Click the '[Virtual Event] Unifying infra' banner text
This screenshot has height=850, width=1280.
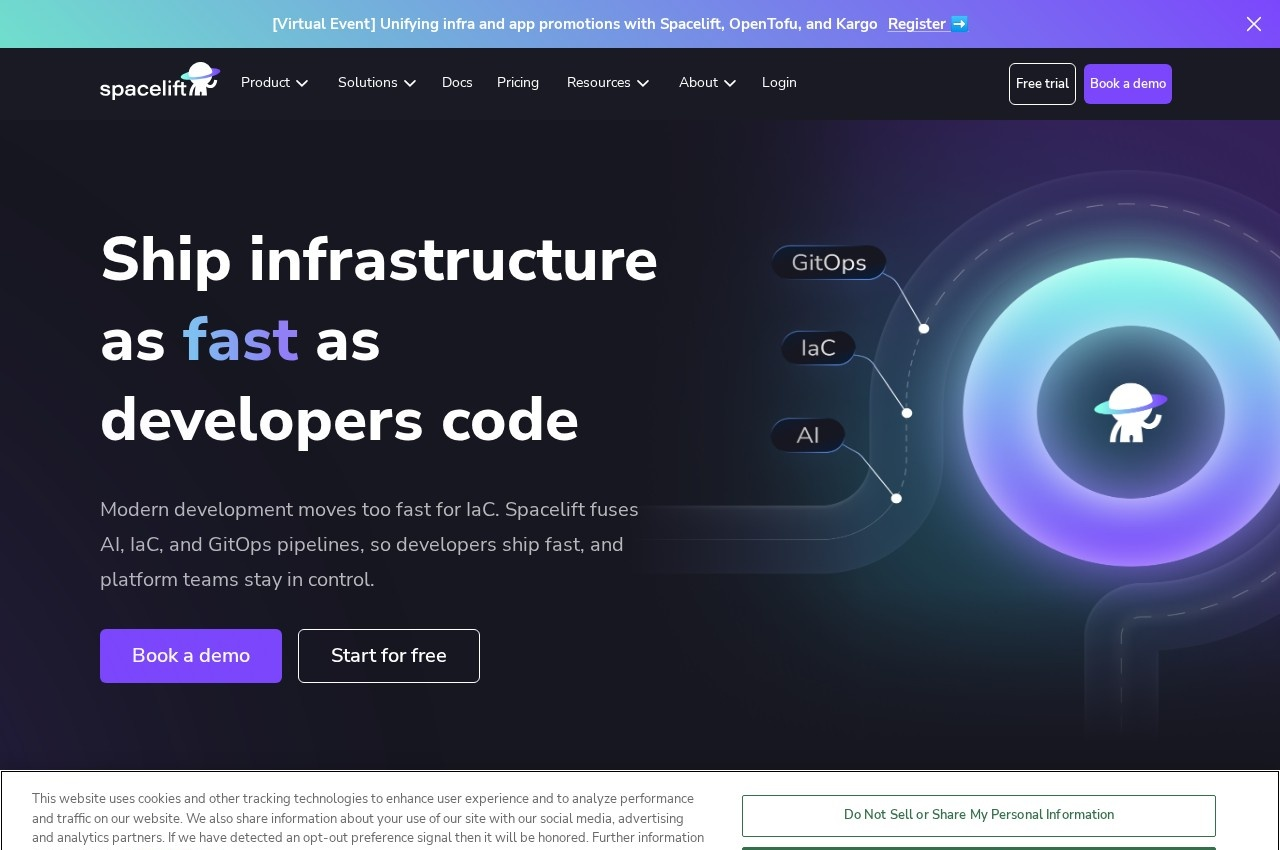point(575,24)
